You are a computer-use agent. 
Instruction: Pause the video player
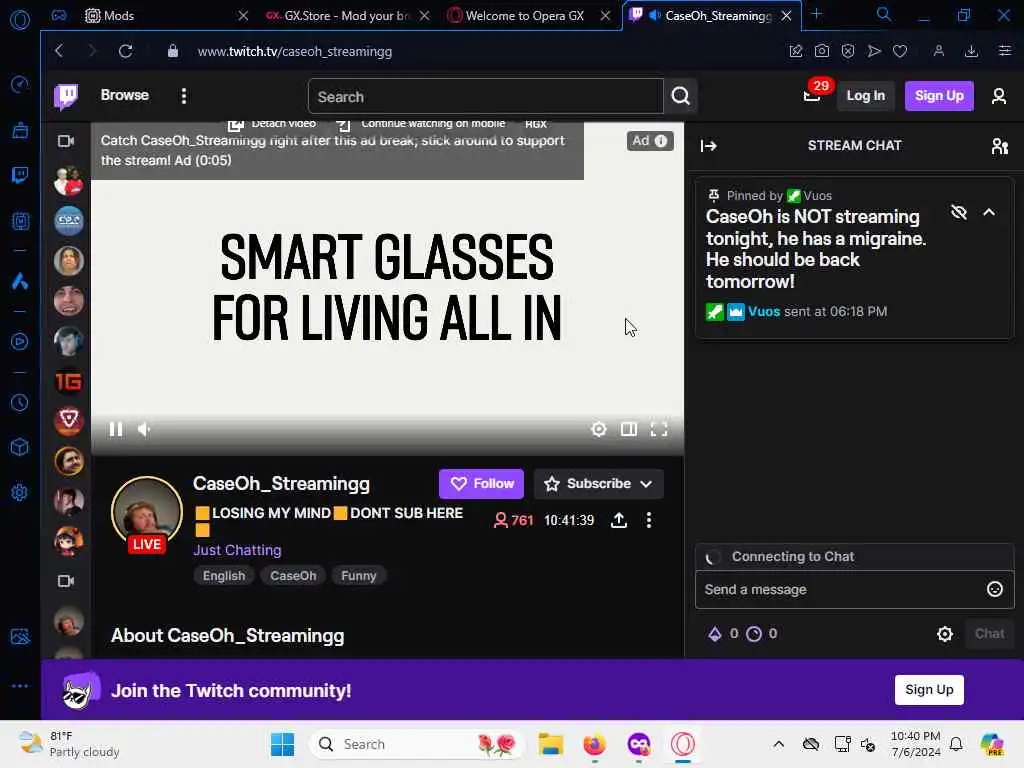click(116, 429)
